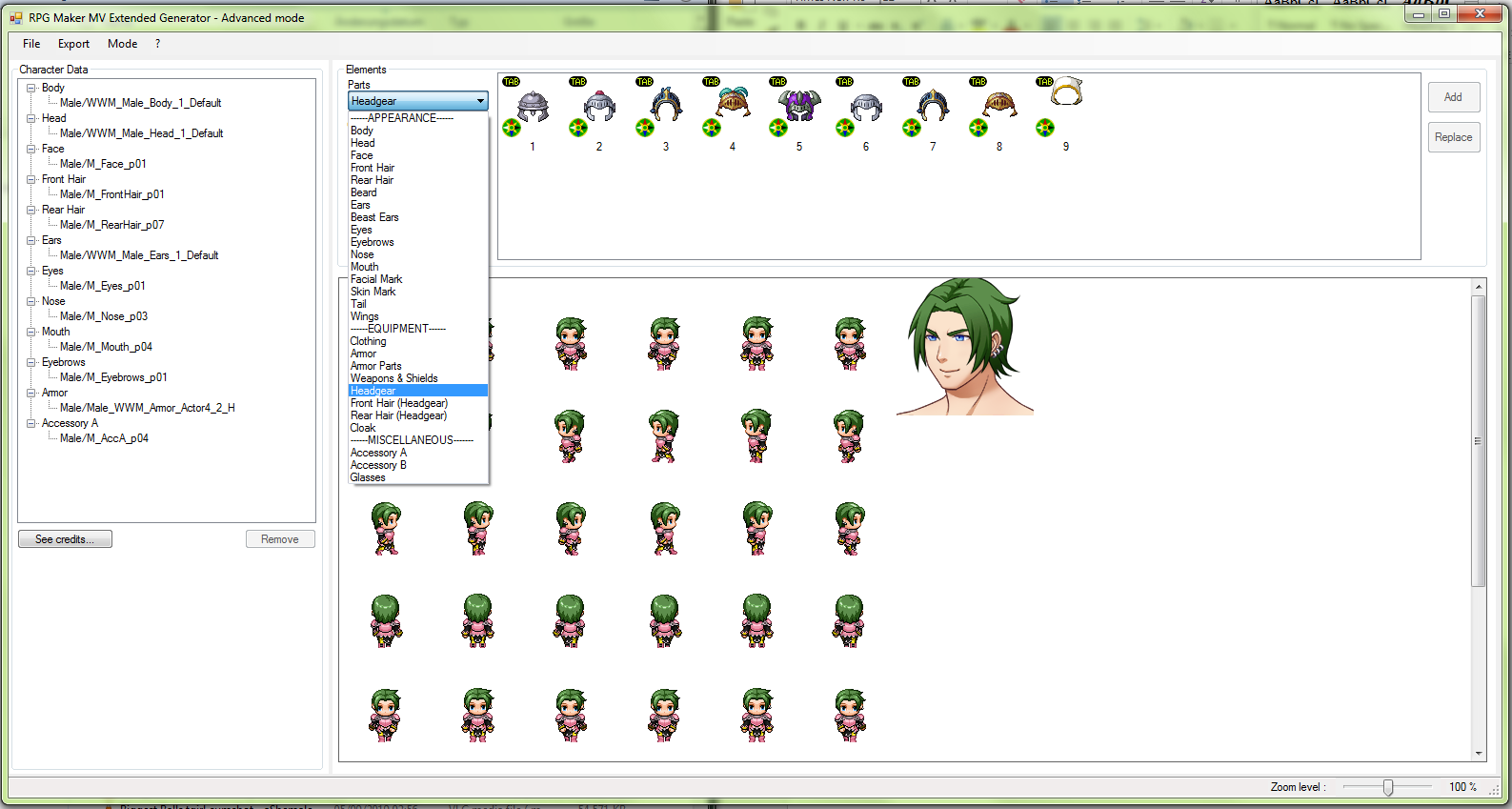Collapse the Armor tree node

[31, 393]
